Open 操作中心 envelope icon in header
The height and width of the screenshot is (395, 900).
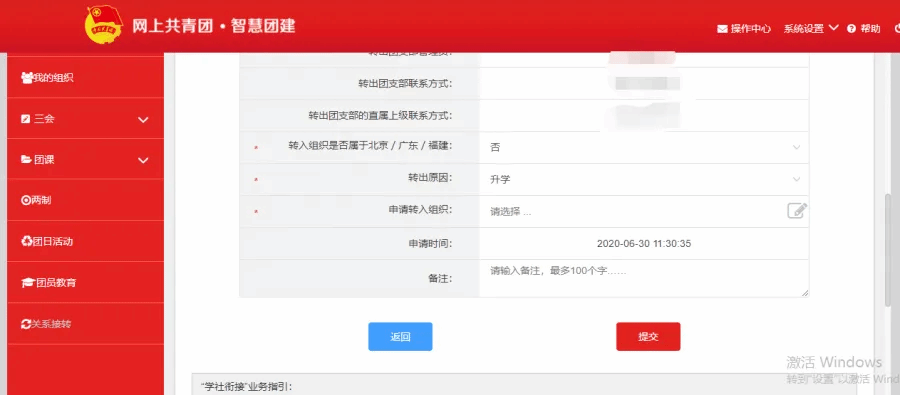722,29
